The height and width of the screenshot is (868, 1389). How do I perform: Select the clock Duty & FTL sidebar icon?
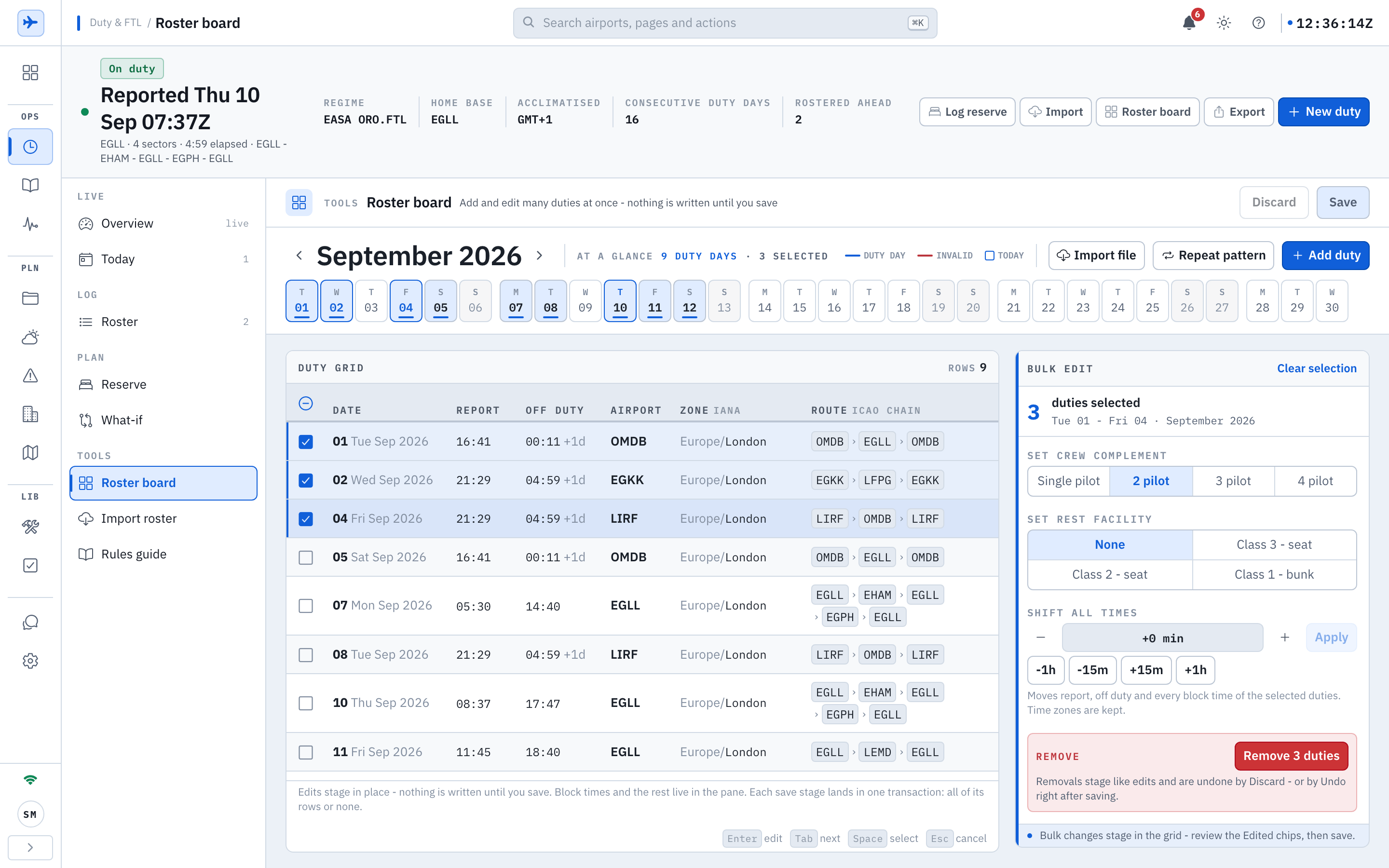click(30, 147)
